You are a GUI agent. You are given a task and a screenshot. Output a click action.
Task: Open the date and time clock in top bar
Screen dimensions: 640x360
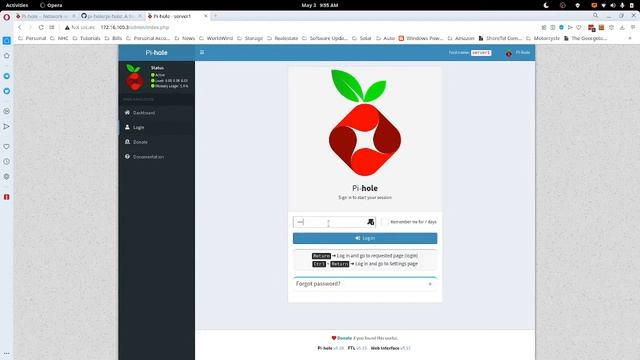[320, 5]
